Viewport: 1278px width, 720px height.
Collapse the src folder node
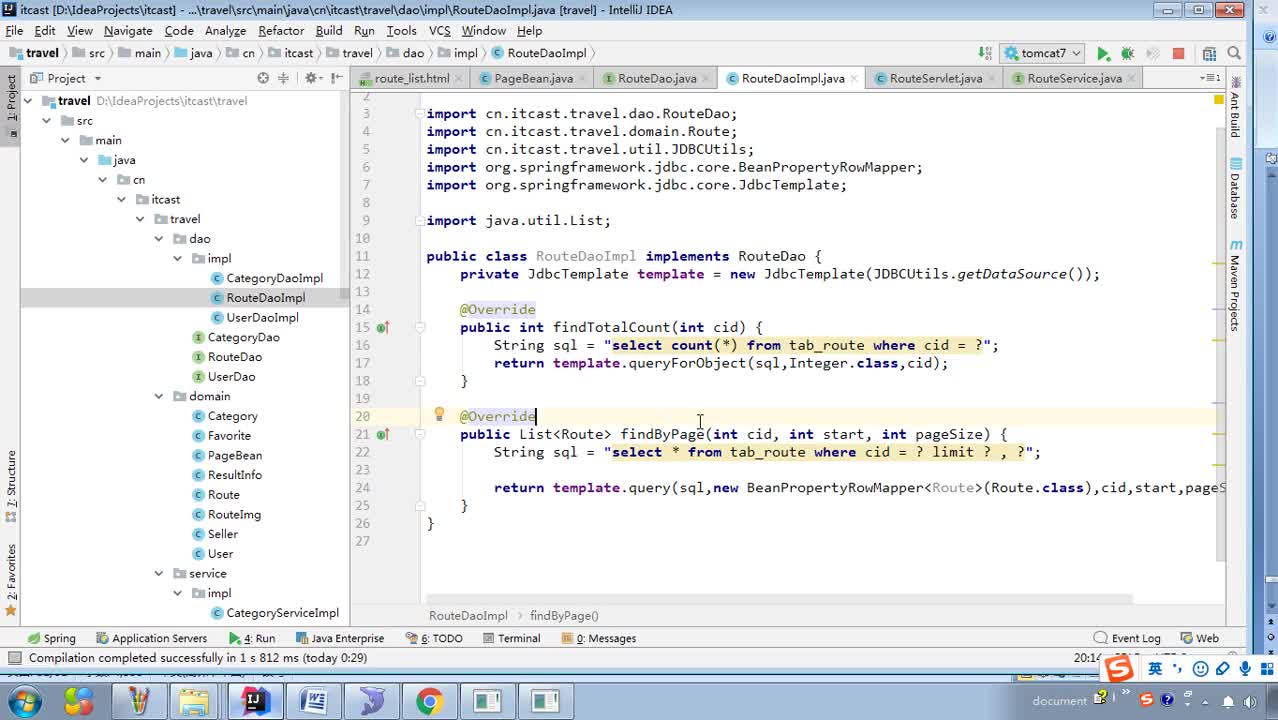pos(46,121)
